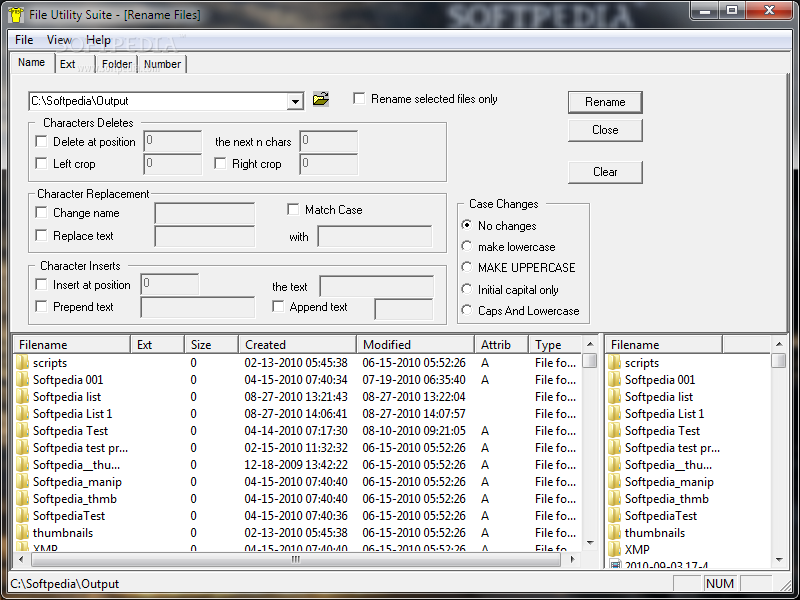Viewport: 800px width, 600px height.
Task: Click the Clear button
Action: coord(605,172)
